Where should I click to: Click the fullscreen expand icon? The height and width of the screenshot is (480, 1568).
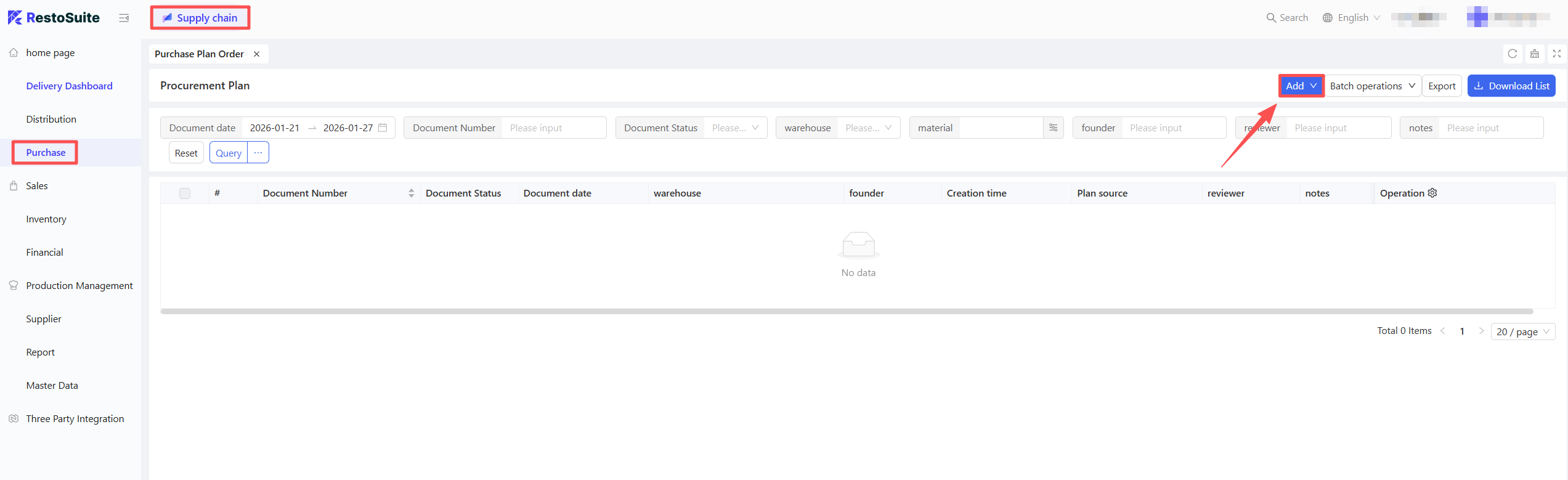click(1556, 54)
